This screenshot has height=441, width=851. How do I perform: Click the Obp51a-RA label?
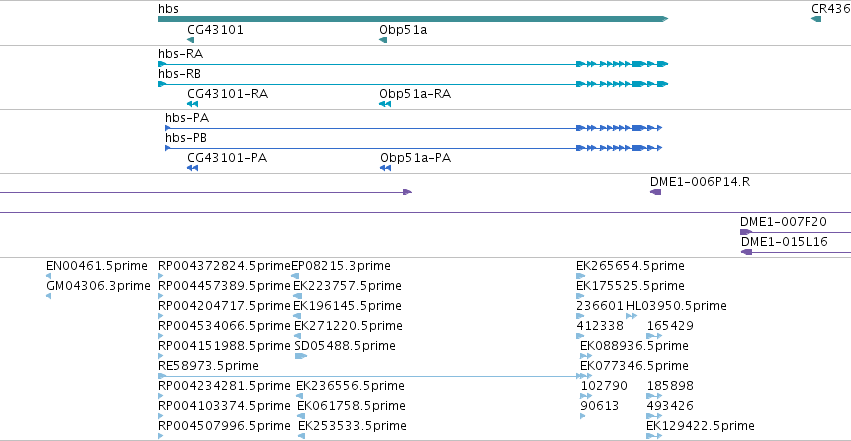[415, 94]
